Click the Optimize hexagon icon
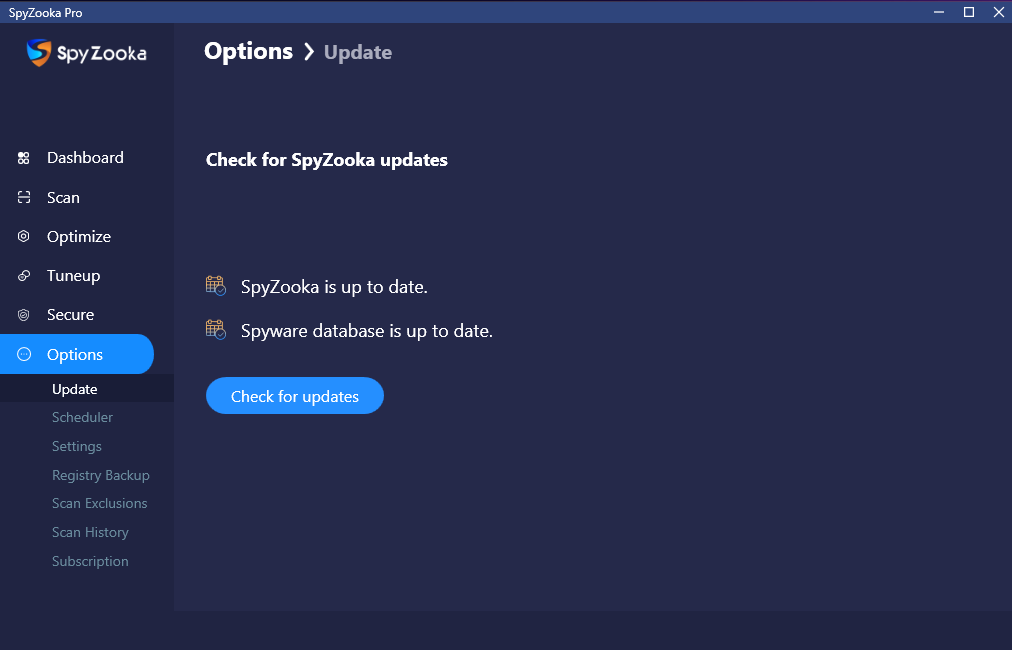Image resolution: width=1012 pixels, height=650 pixels. (x=24, y=237)
